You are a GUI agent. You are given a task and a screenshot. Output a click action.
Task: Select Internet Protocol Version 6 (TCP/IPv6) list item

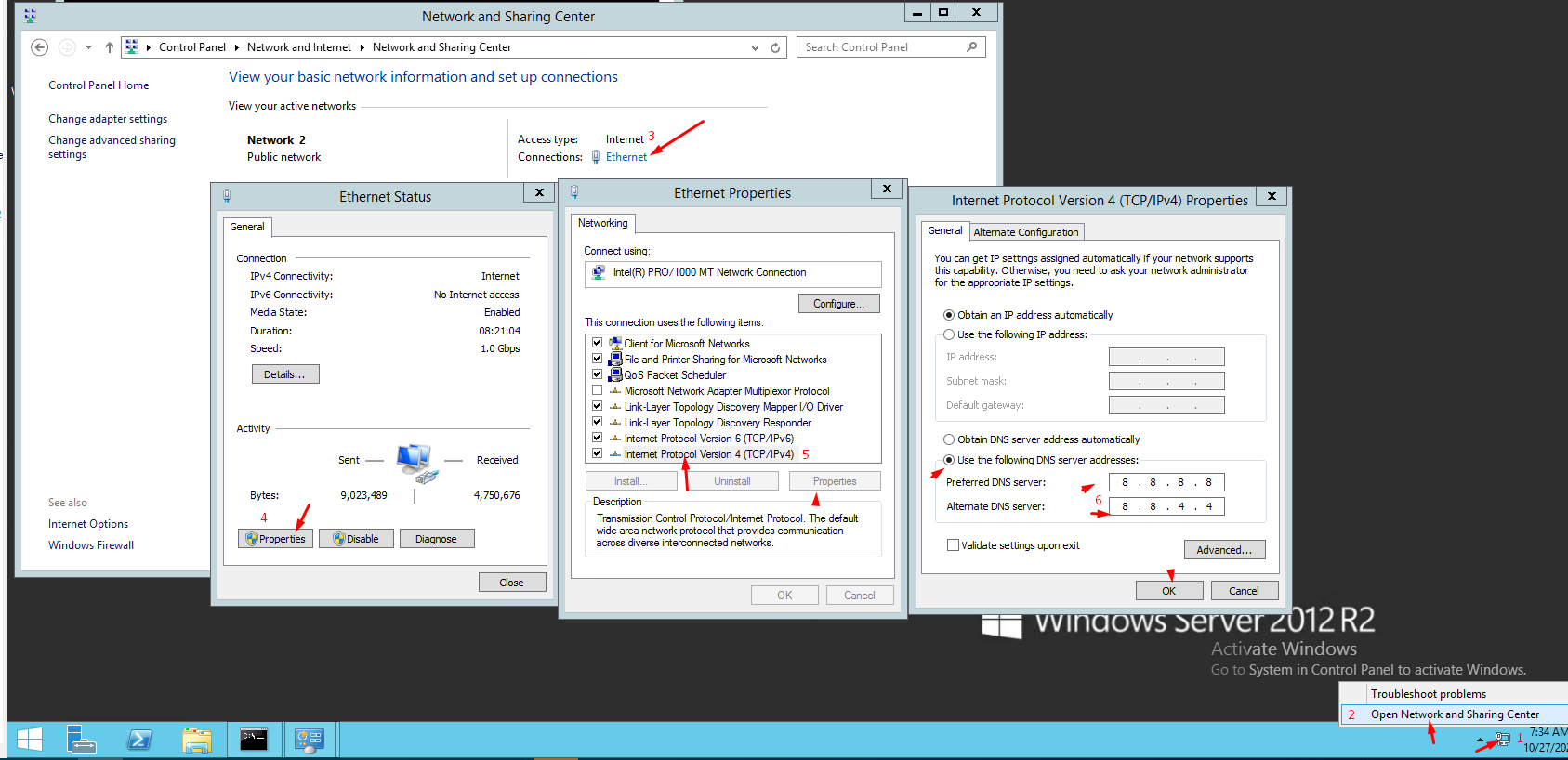point(708,439)
